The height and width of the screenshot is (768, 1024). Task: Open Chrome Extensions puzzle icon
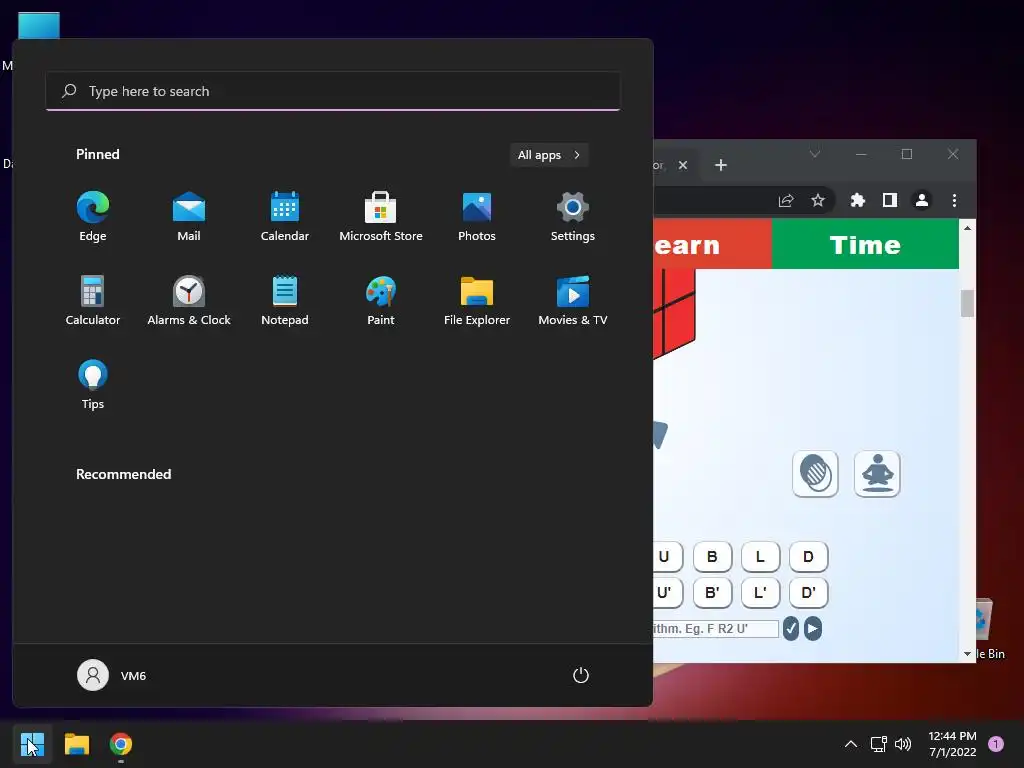[857, 200]
